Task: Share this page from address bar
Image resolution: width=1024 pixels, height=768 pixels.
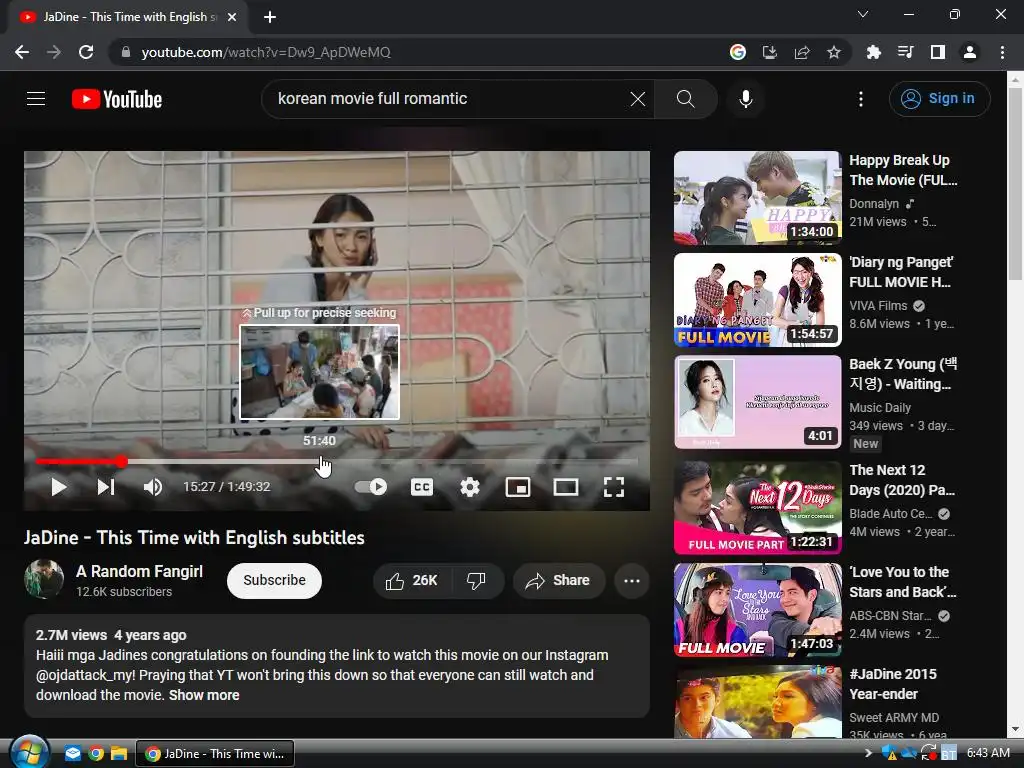Action: [x=802, y=52]
